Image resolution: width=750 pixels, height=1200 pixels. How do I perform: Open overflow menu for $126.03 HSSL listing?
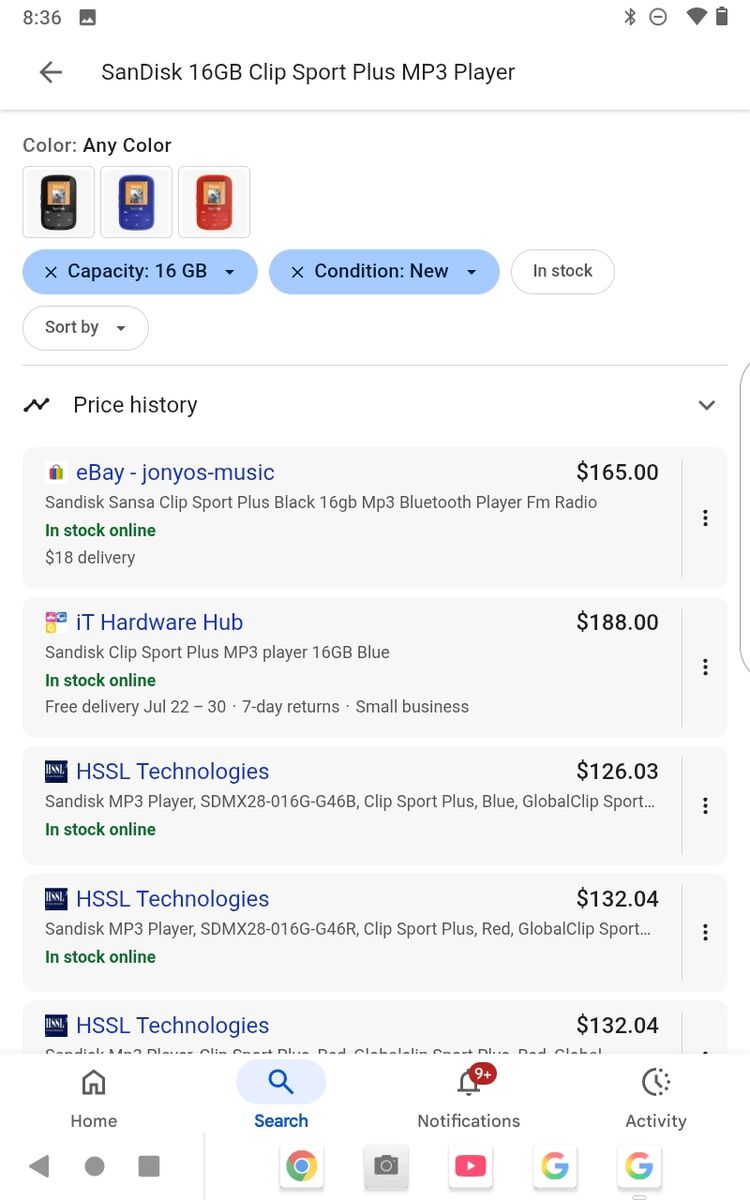(x=705, y=806)
